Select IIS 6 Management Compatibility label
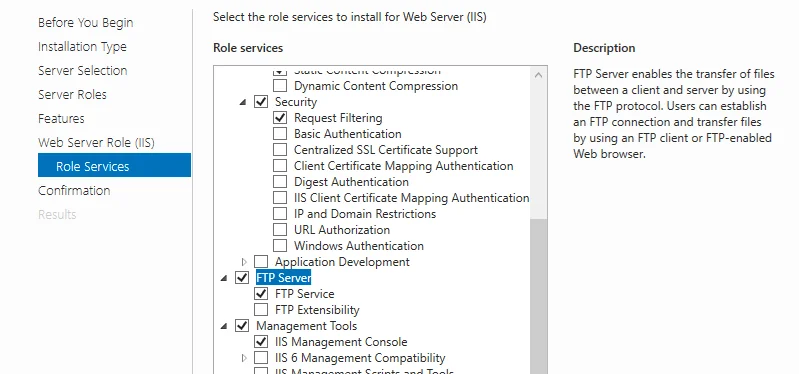Screen dimensions: 799x374 click(360, 358)
